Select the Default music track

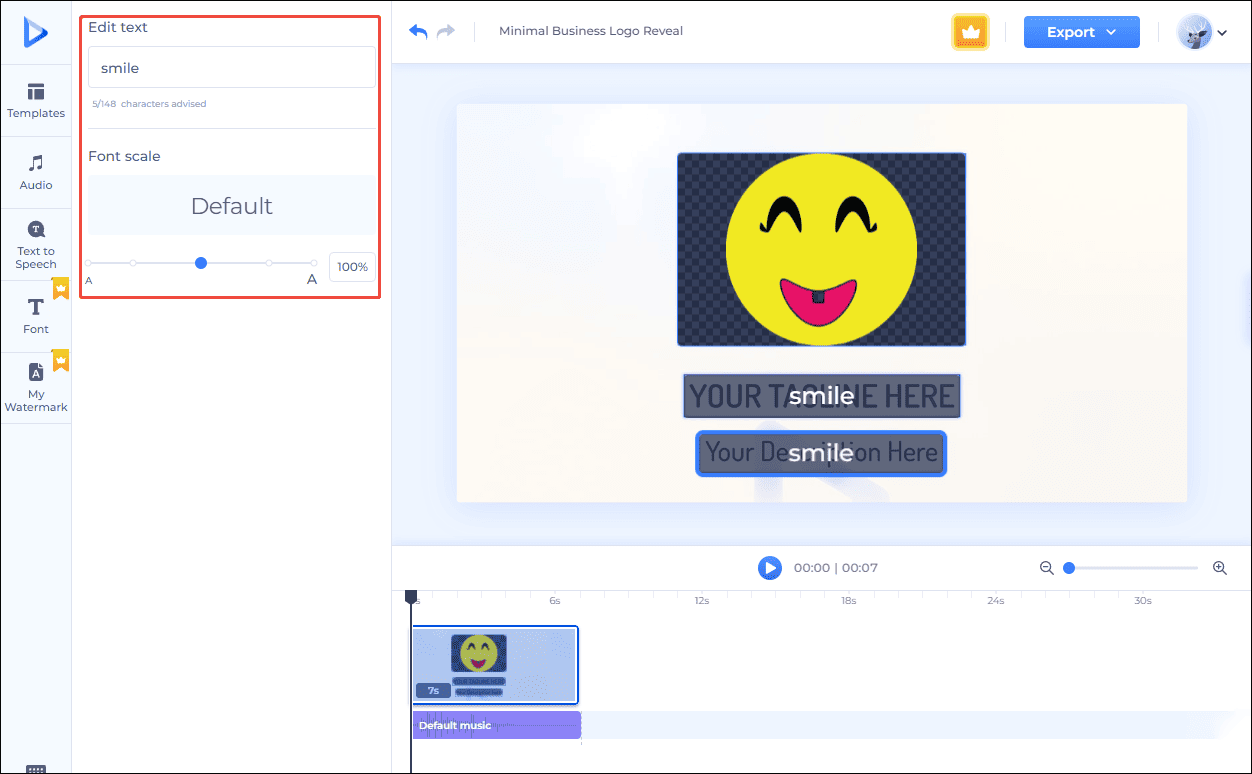[497, 724]
